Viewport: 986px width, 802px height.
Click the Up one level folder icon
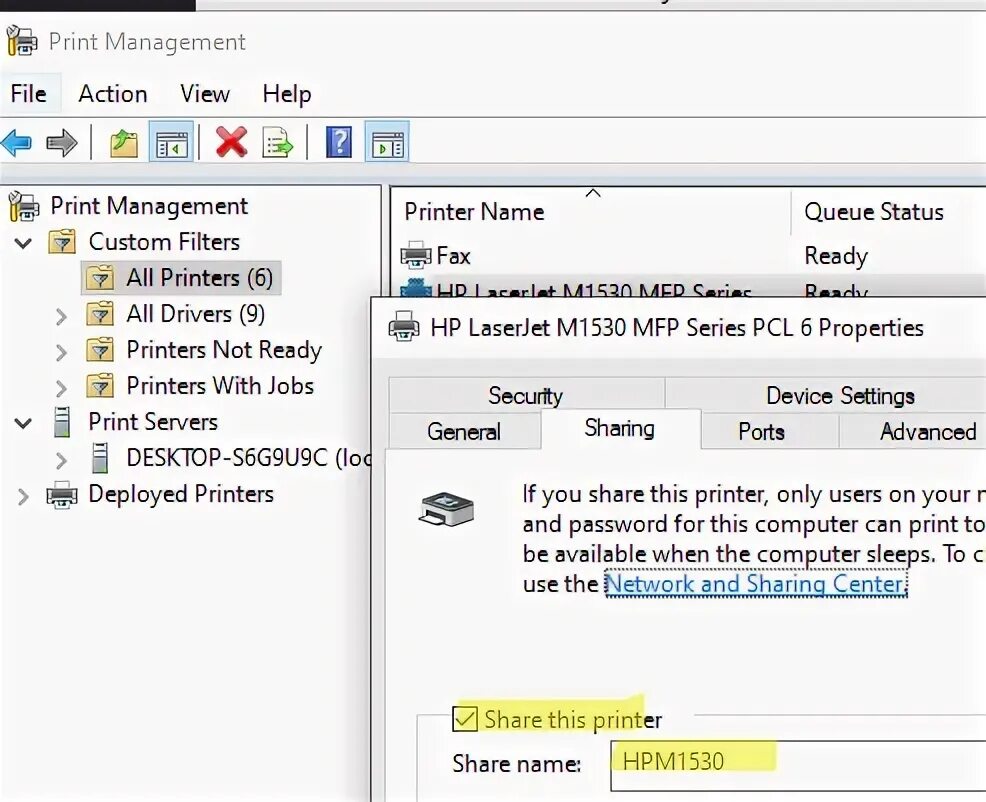[x=124, y=143]
